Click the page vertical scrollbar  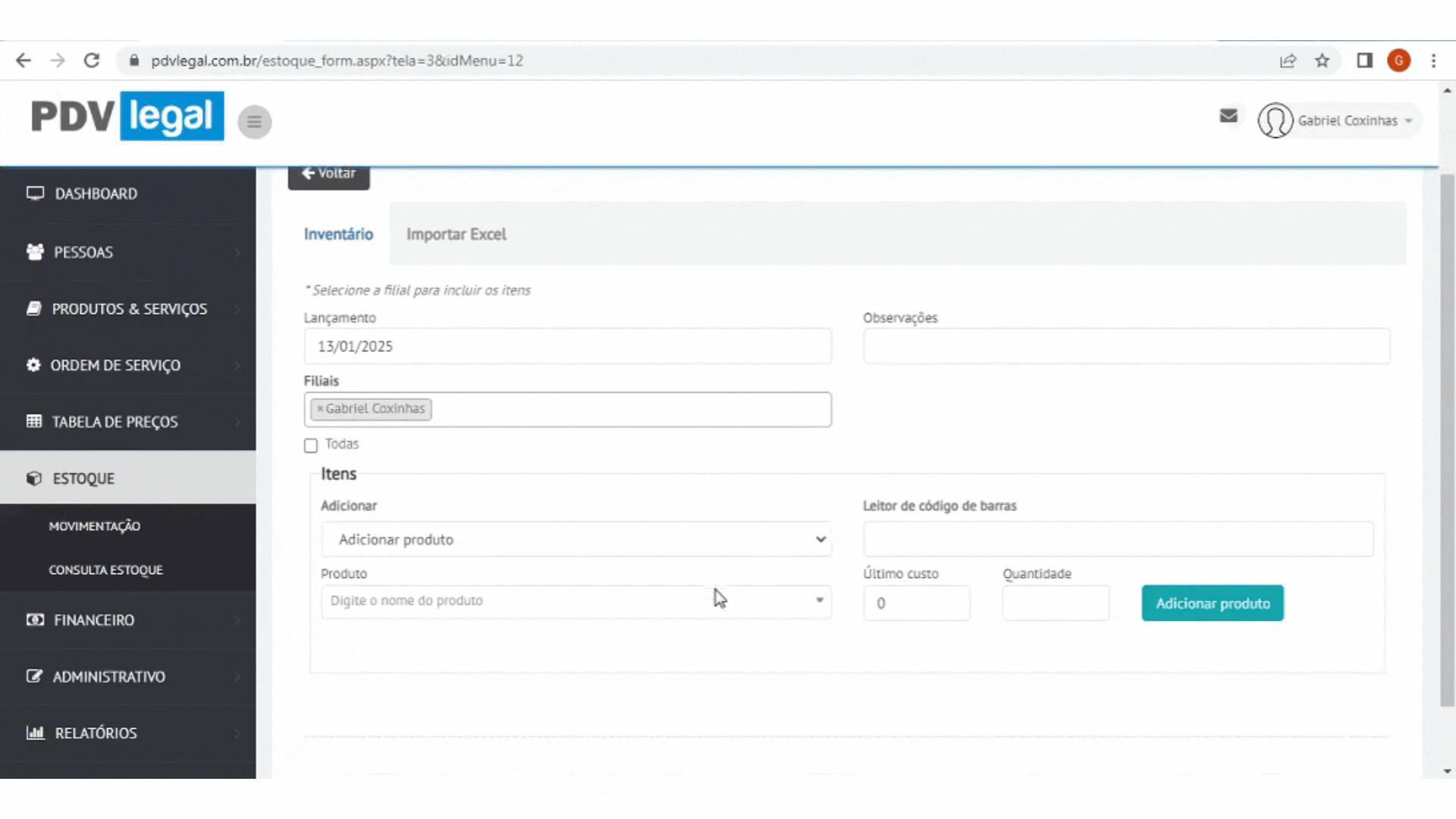(x=1446, y=440)
